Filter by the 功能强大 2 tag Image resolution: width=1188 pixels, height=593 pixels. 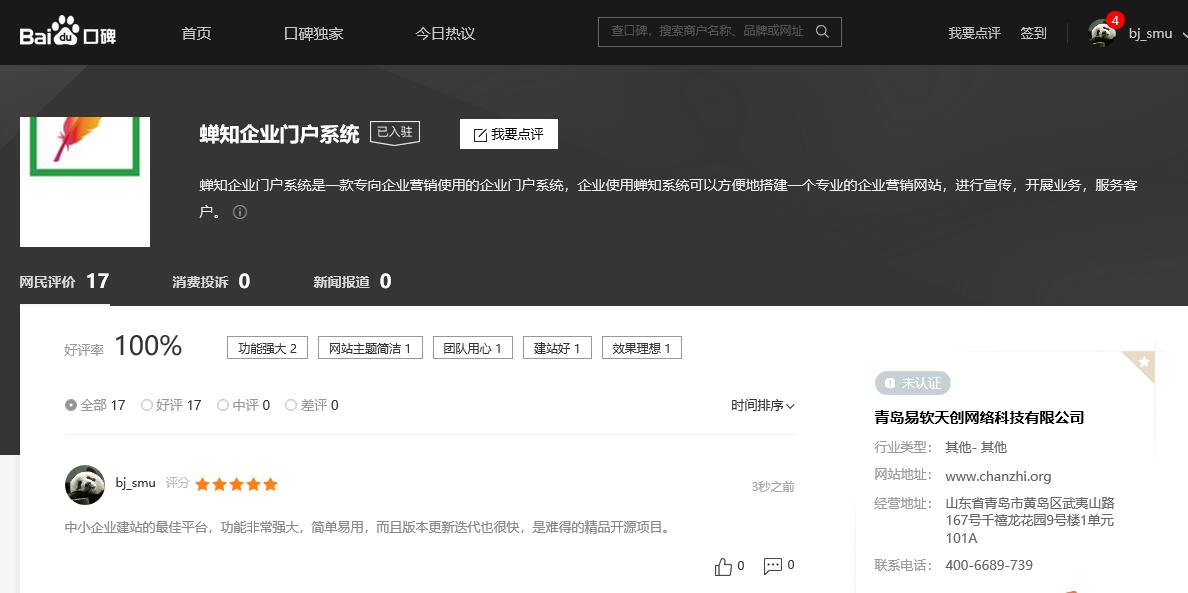[267, 348]
